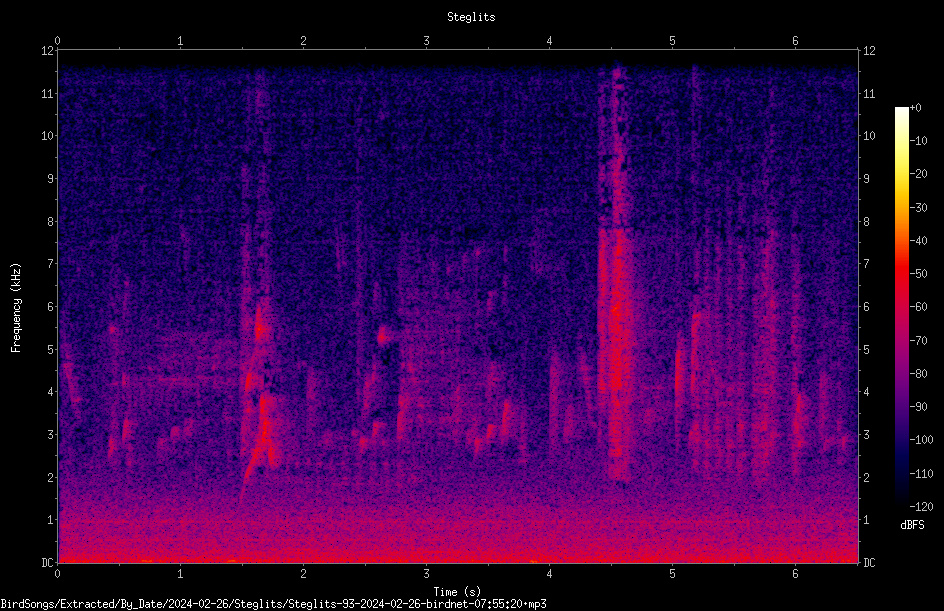This screenshot has width=944, height=611.
Task: Click the 12 kHz label on left axis
Action: click(x=48, y=51)
